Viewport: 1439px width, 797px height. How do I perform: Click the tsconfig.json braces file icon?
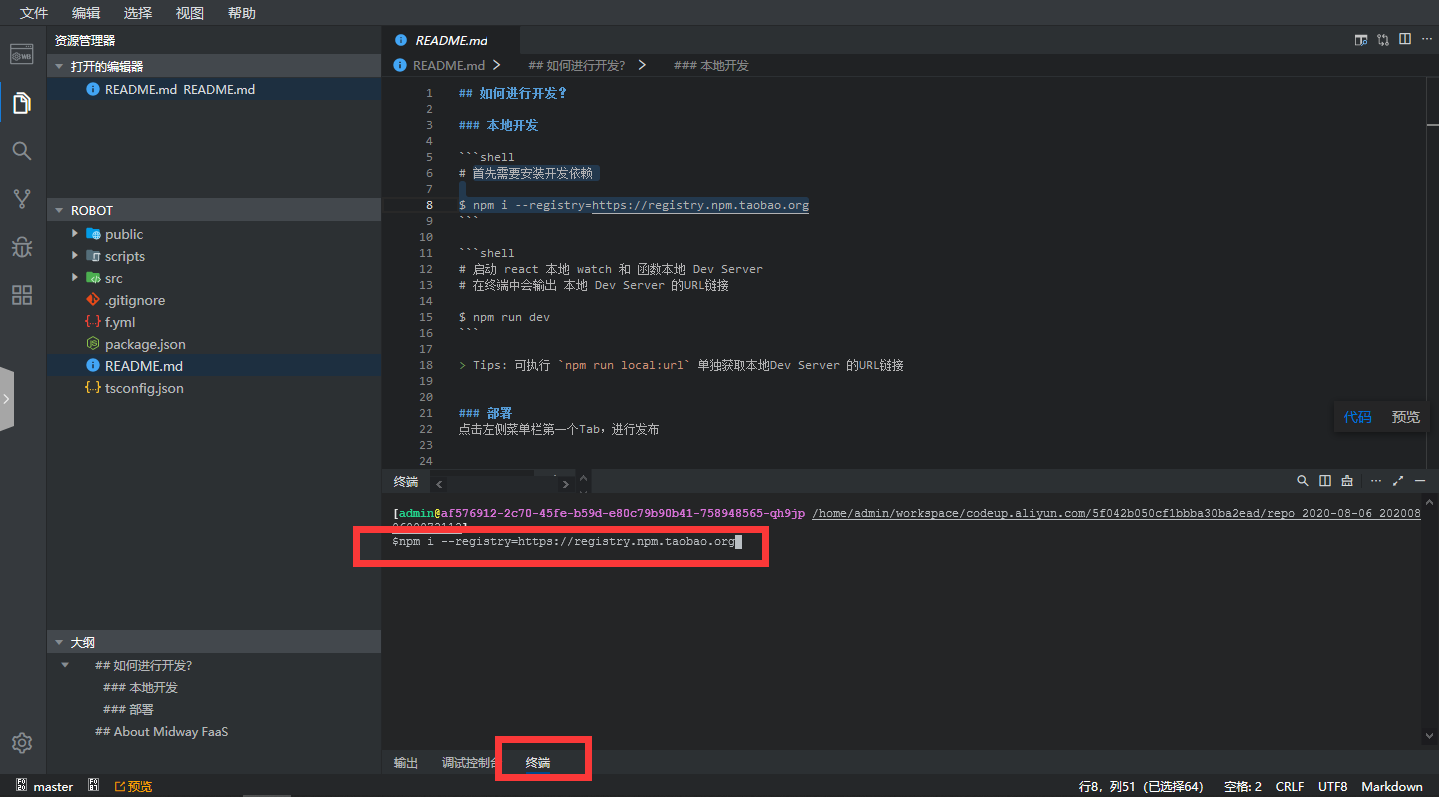(93, 388)
